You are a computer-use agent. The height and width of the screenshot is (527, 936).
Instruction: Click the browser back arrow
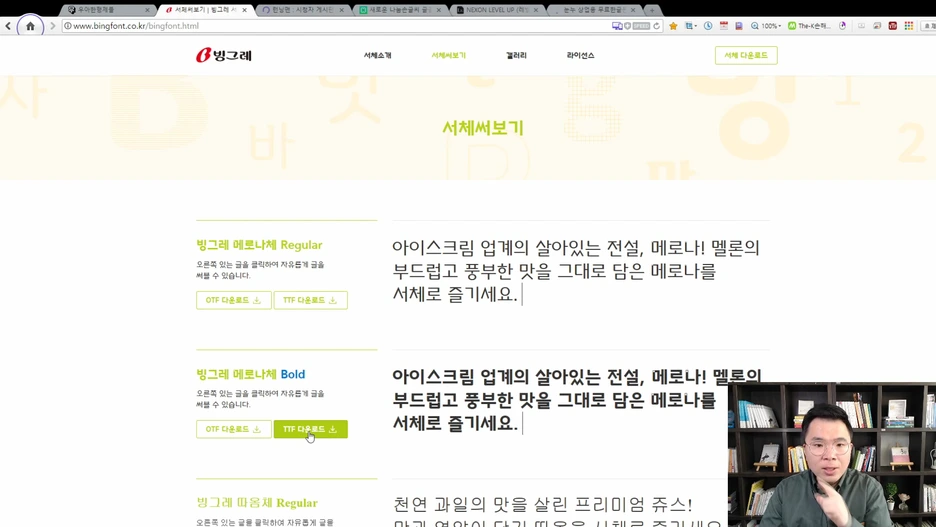point(8,26)
